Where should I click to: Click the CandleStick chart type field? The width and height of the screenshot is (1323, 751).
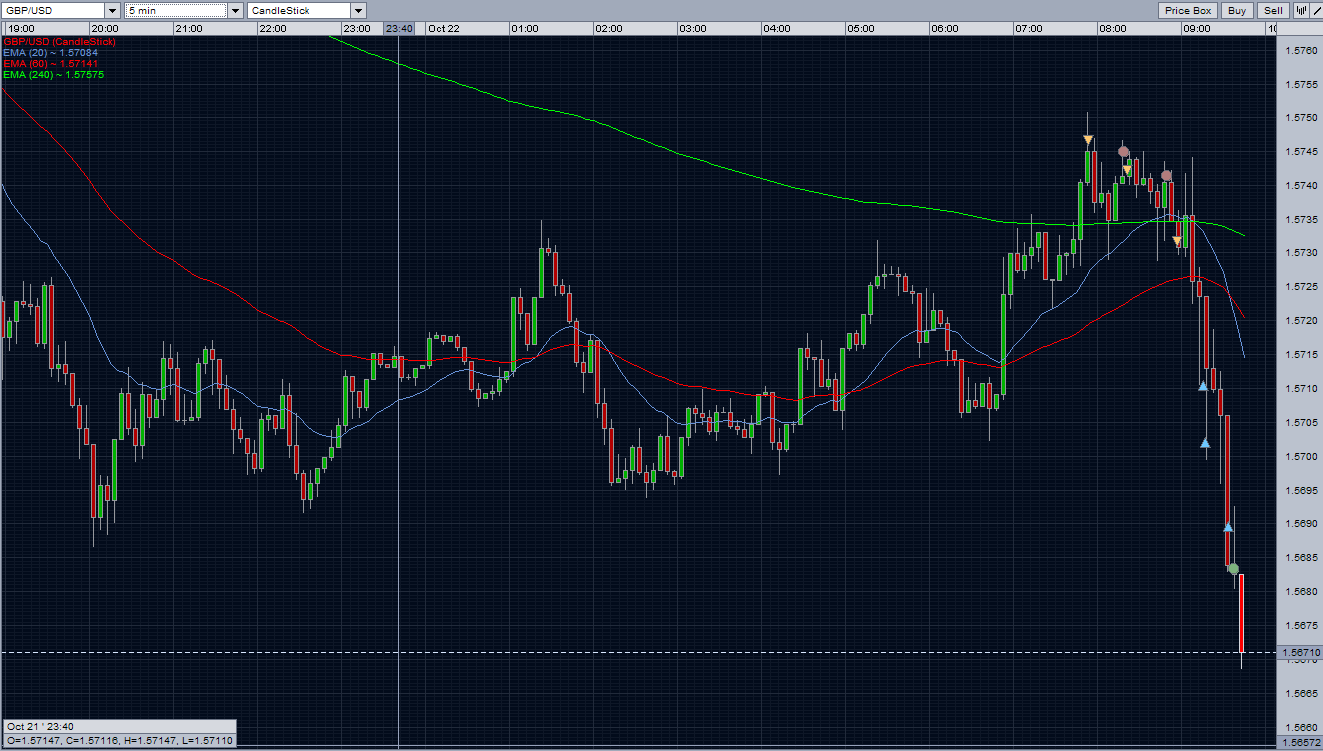coord(299,10)
